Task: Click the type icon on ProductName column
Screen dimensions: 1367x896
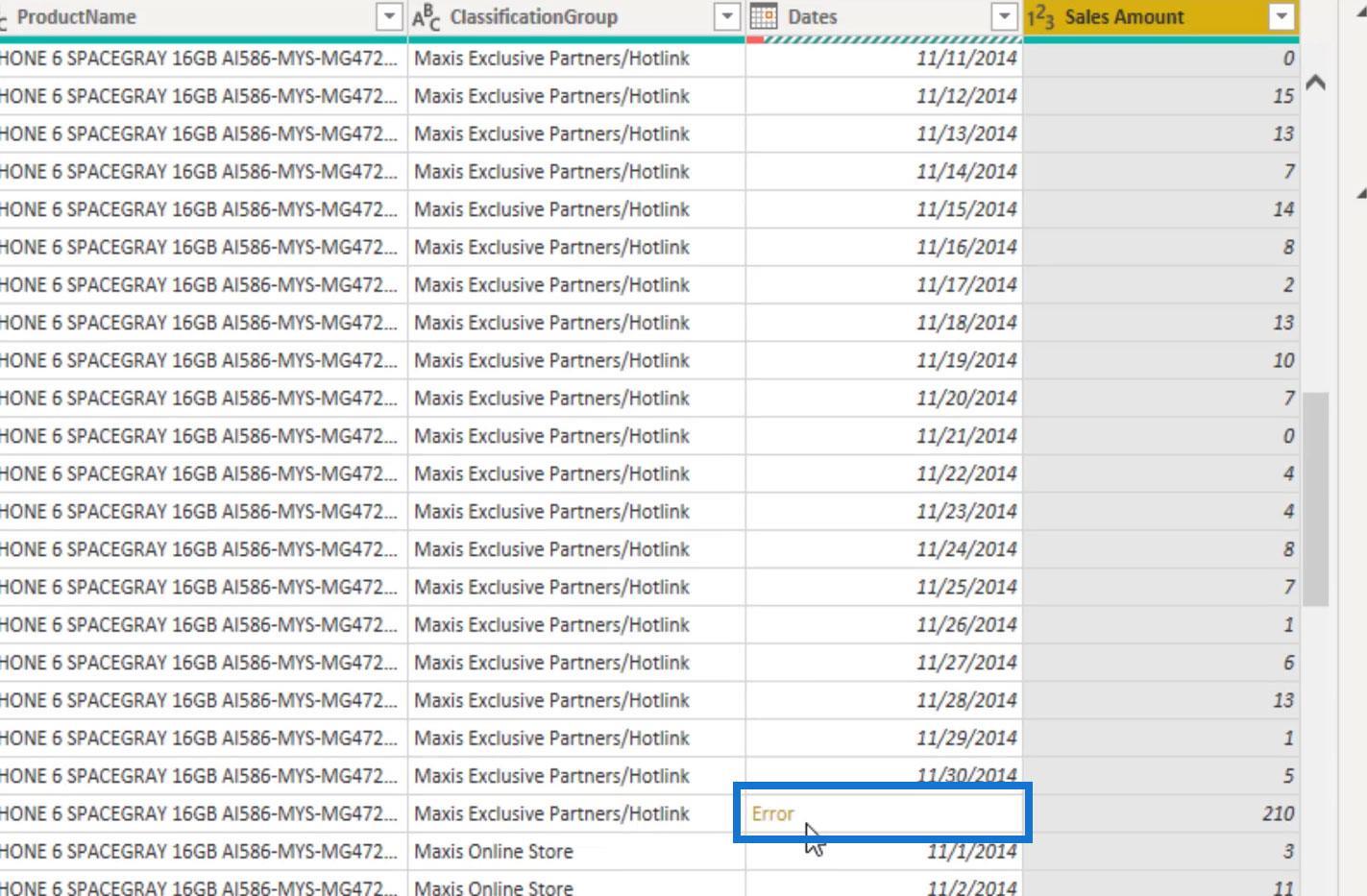Action: click(3, 17)
